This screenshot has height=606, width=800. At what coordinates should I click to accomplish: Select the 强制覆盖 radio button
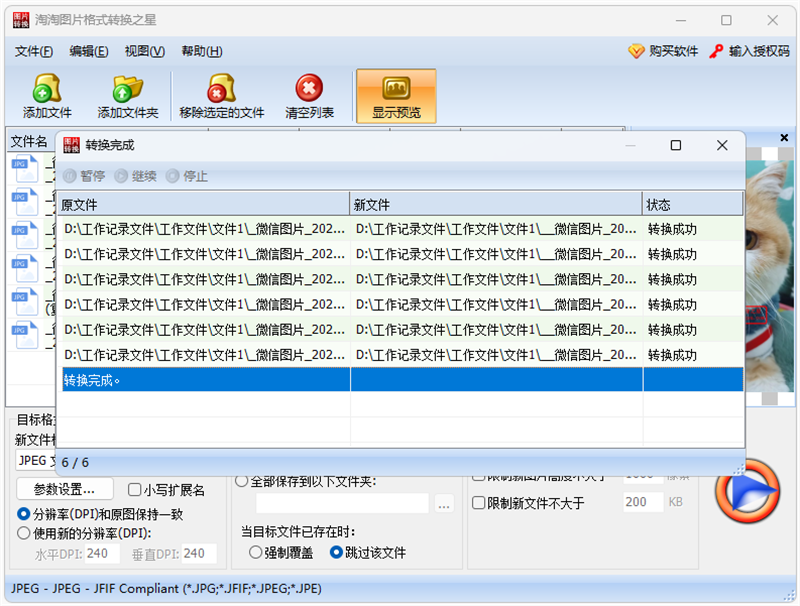(x=255, y=552)
